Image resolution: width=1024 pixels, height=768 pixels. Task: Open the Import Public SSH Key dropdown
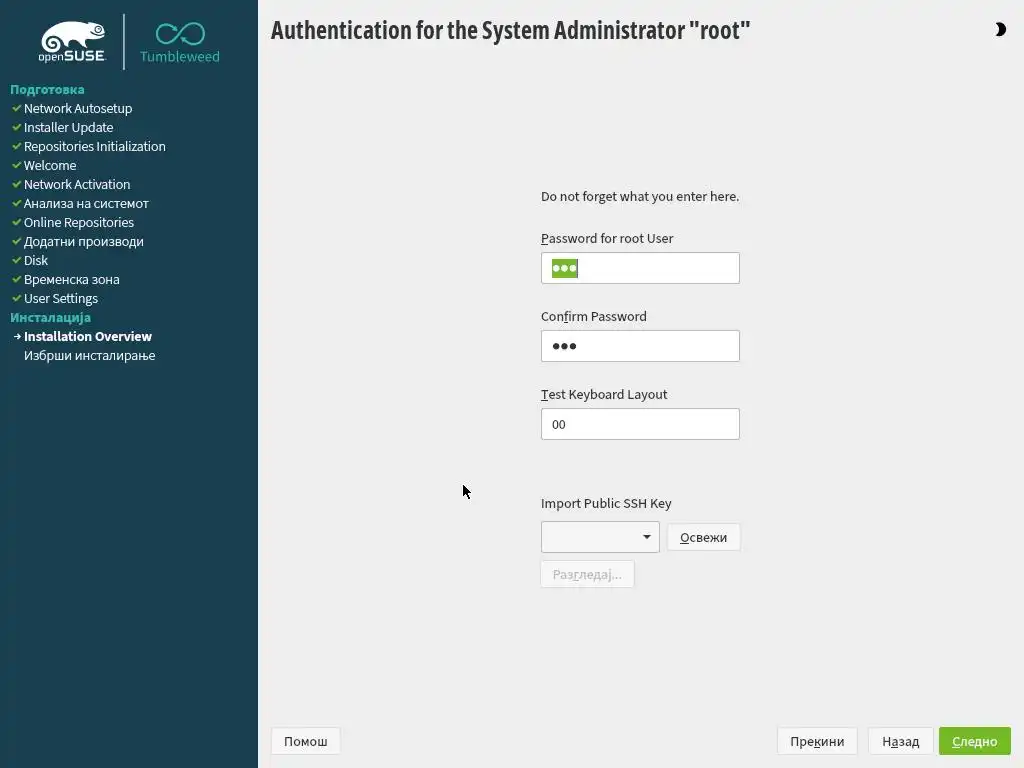click(599, 537)
